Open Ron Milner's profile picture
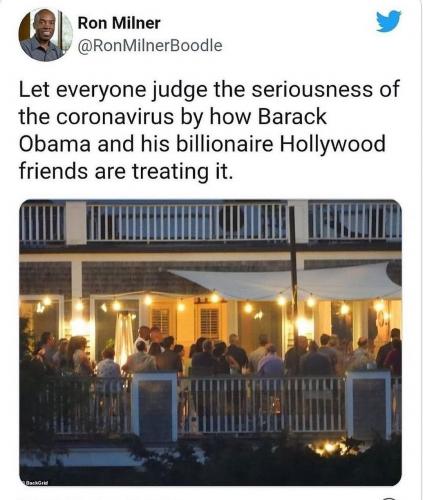 (x=46, y=35)
